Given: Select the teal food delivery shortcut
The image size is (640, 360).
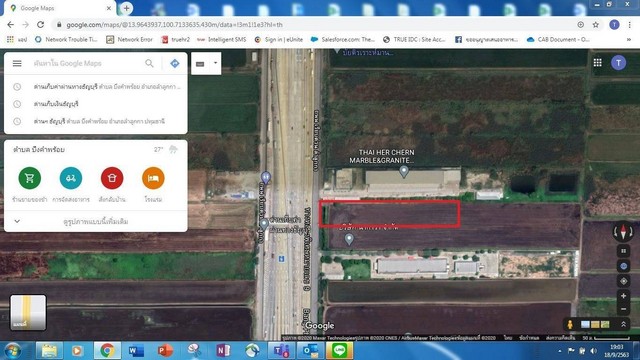Looking at the screenshot, I should (x=71, y=178).
